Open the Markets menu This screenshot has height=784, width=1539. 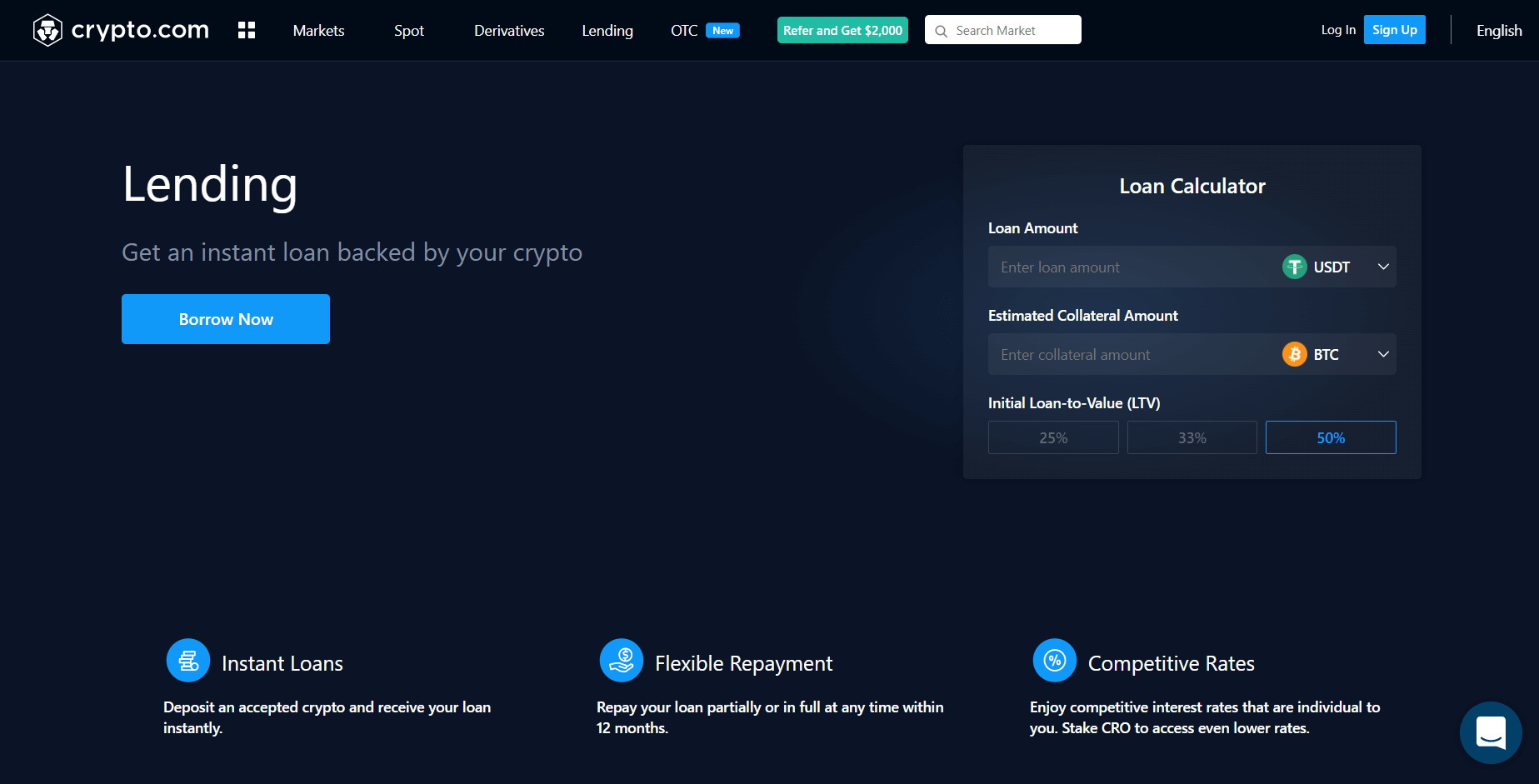[x=318, y=31]
